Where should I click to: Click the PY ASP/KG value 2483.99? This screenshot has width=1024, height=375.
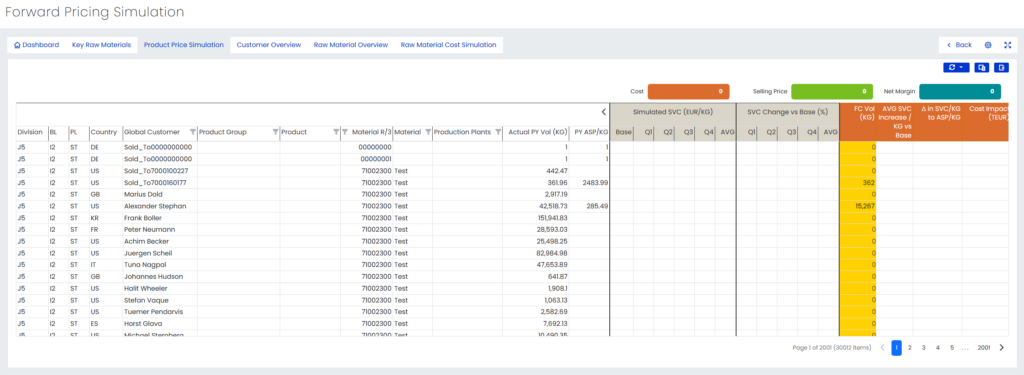coord(596,182)
